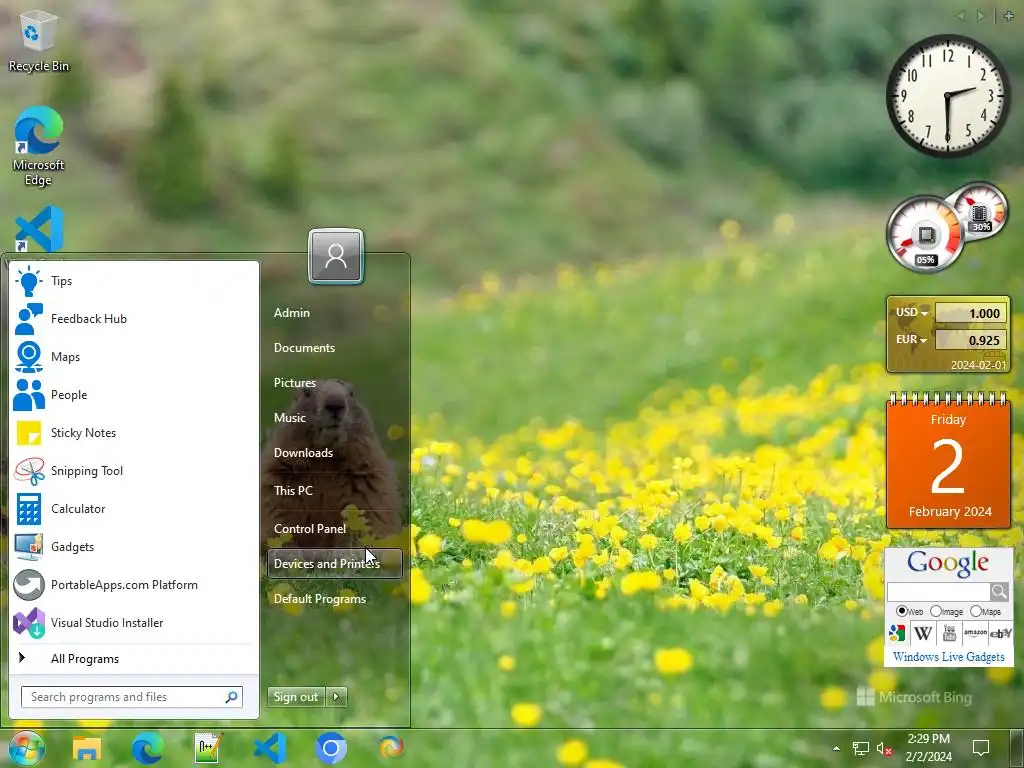The width and height of the screenshot is (1024, 768).
Task: Click the Google gadget search field
Action: pos(938,592)
